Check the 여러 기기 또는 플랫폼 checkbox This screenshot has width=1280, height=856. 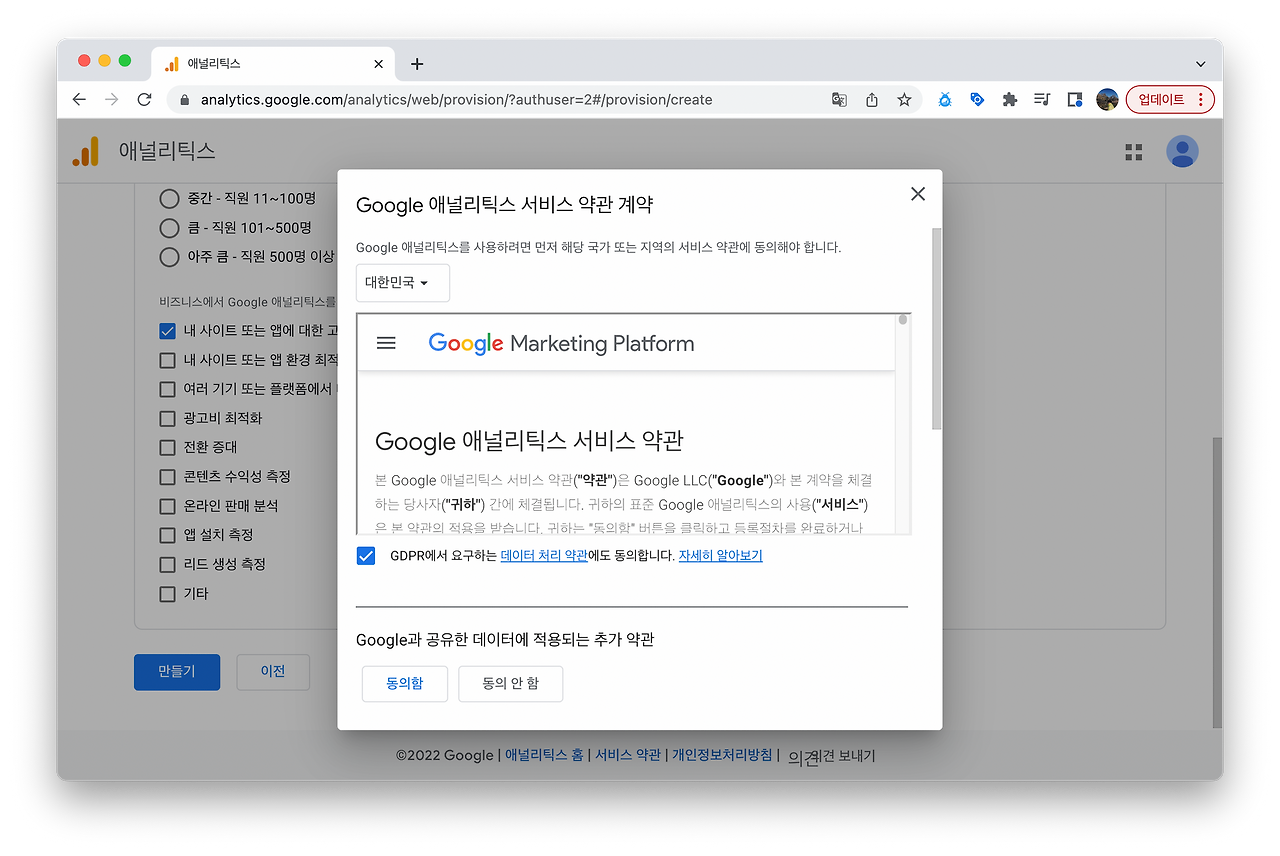pyautogui.click(x=168, y=389)
